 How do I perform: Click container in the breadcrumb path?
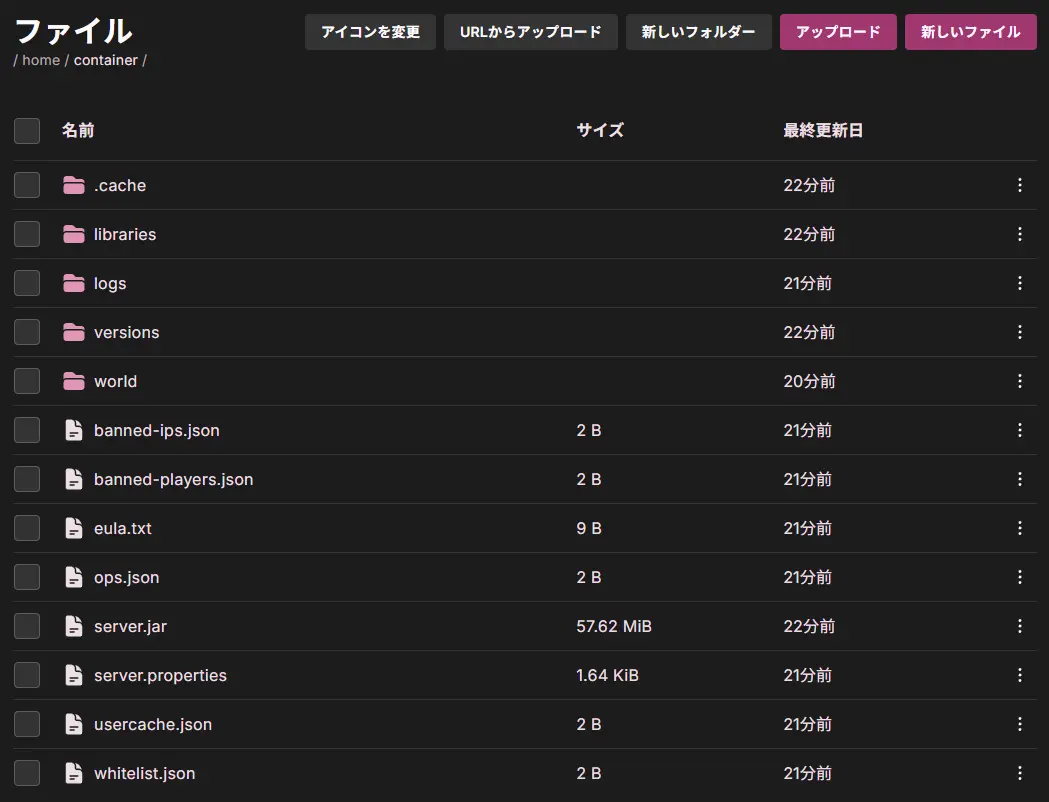click(x=106, y=60)
